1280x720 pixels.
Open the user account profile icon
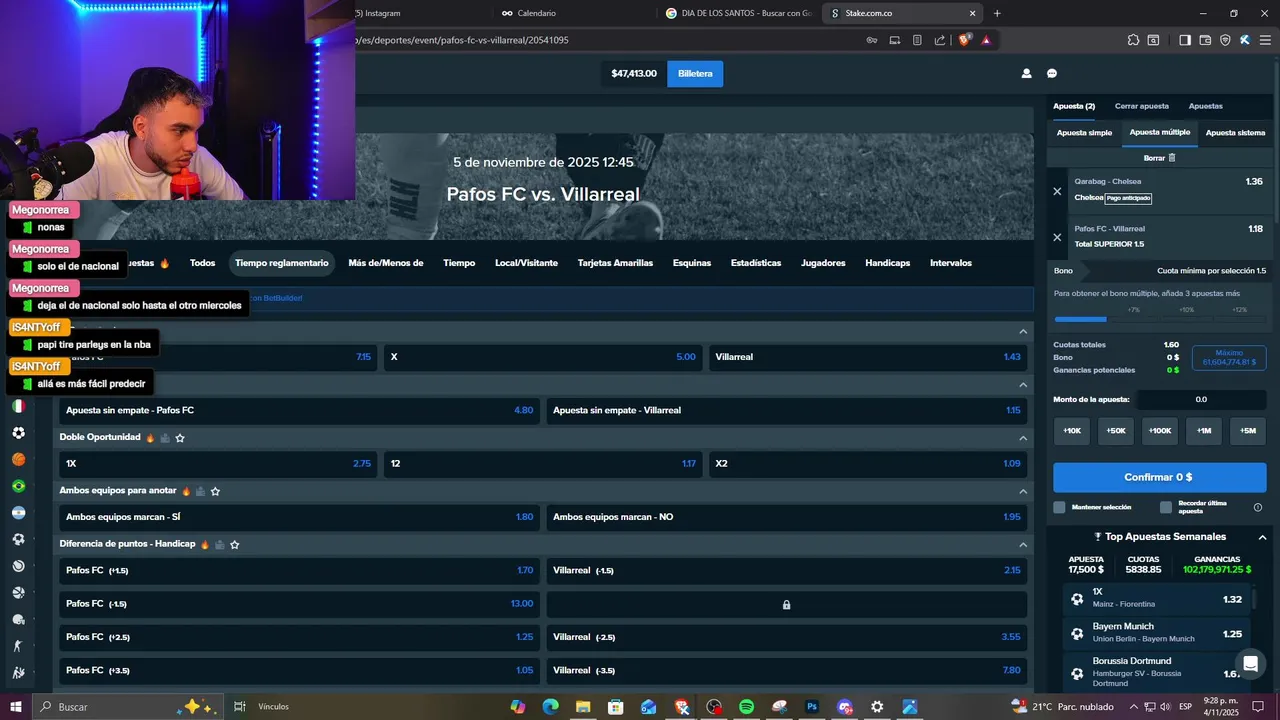click(x=1026, y=73)
